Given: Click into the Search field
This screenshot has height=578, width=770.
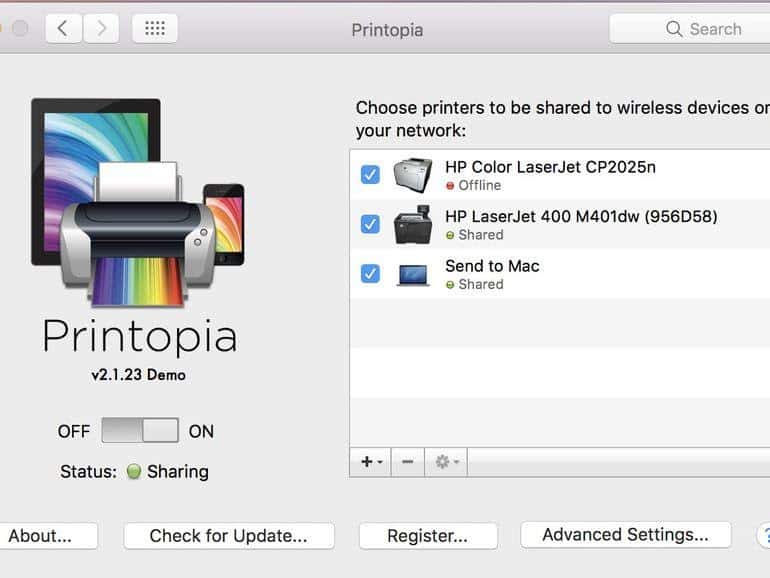Looking at the screenshot, I should pos(689,28).
